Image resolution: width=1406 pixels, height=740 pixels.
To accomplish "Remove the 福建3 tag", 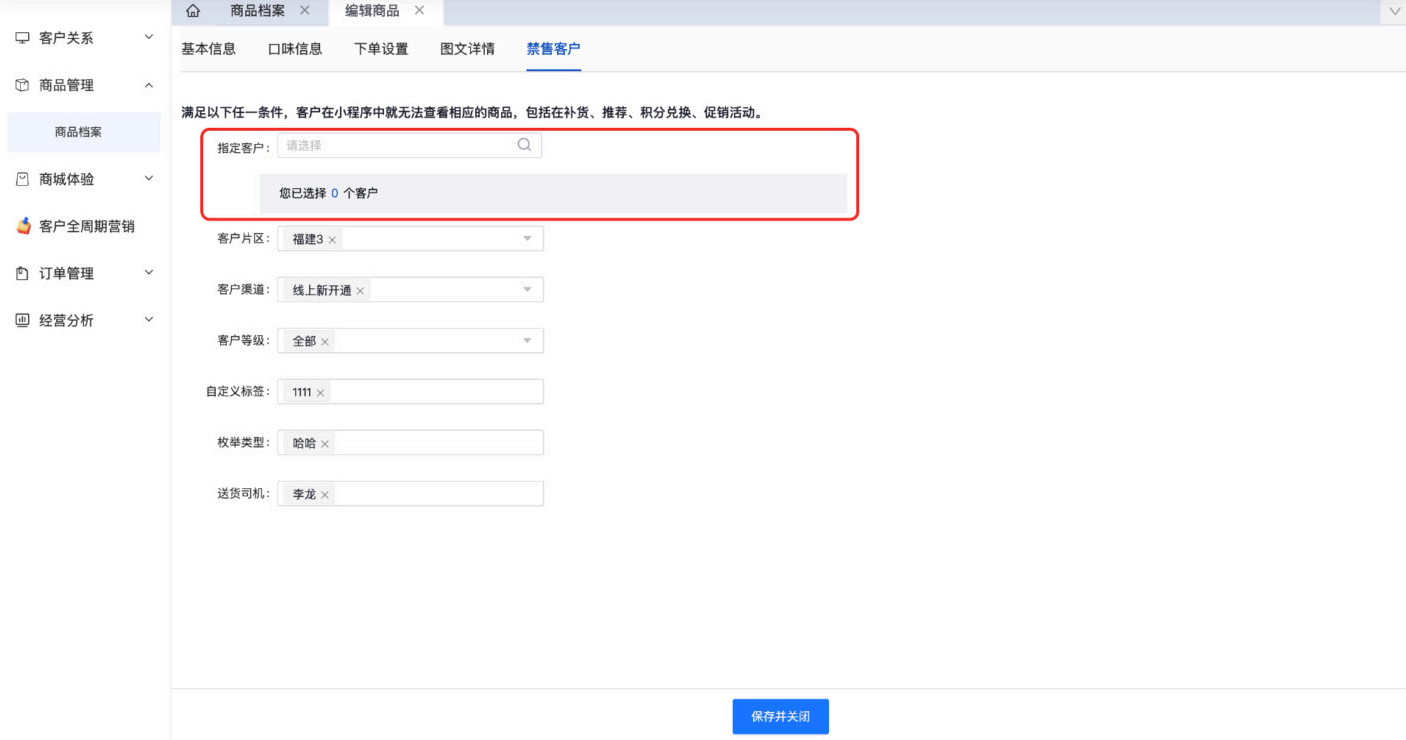I will [x=332, y=240].
